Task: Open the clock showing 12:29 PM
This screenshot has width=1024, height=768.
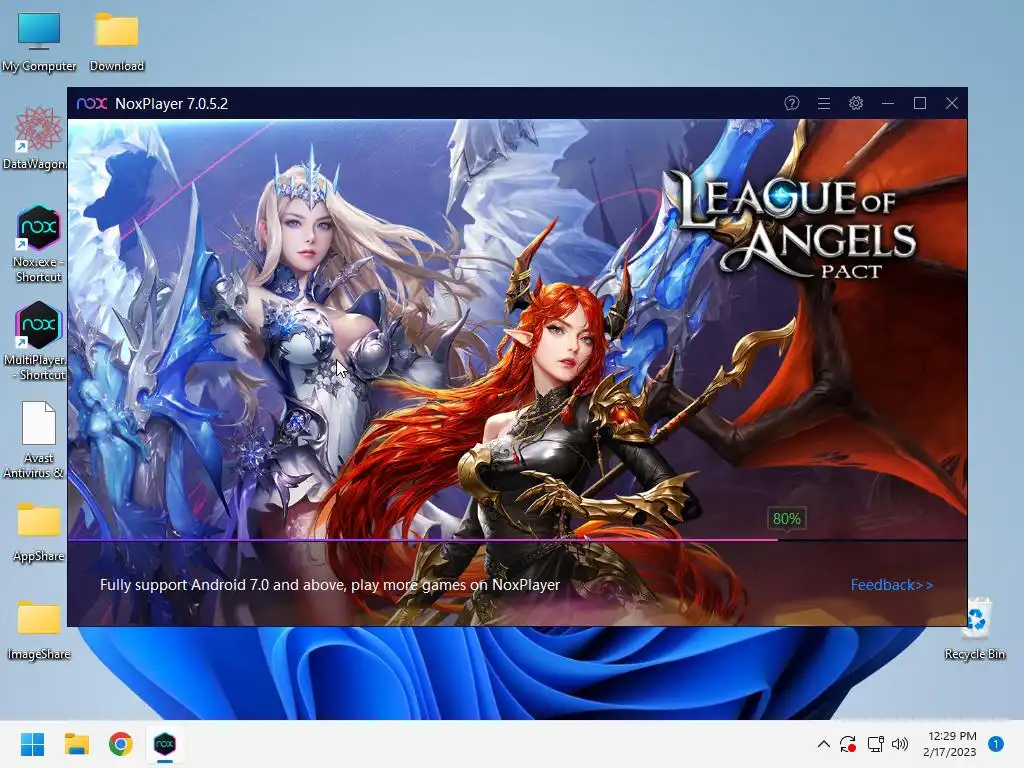Action: click(x=950, y=744)
